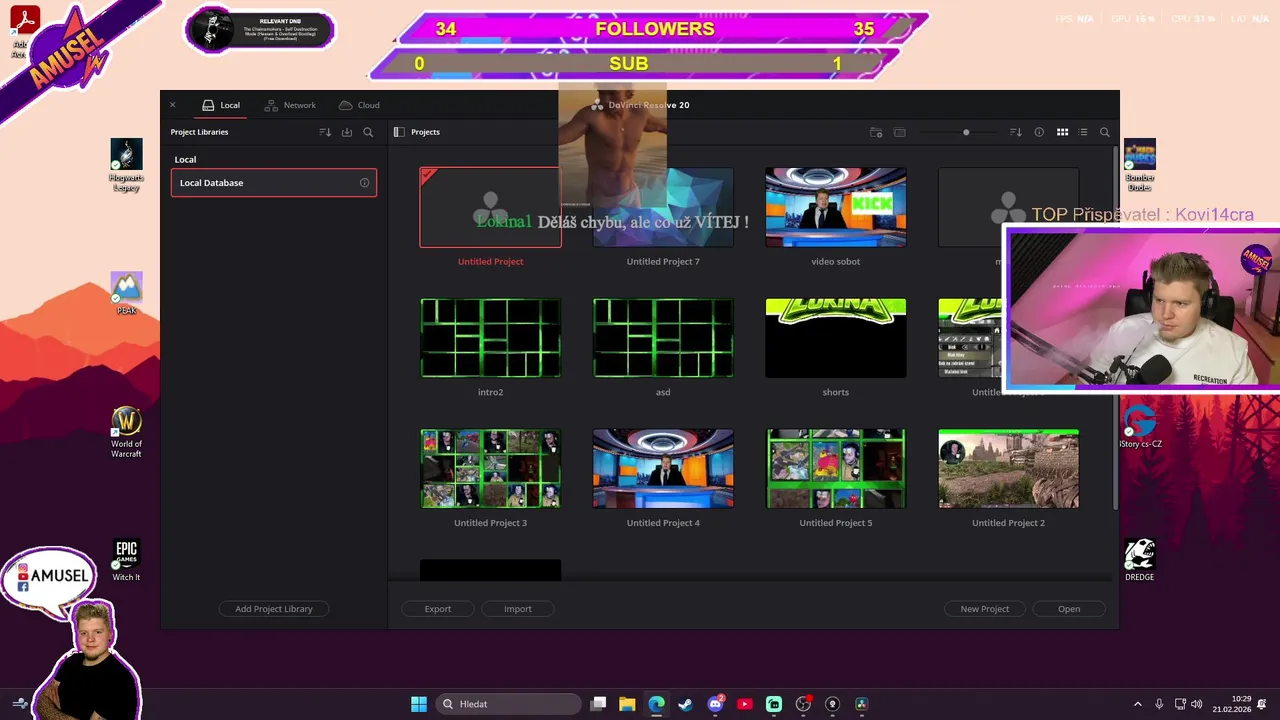This screenshot has height=720, width=1280.
Task: Select Untitled Project 3 thumbnail
Action: pos(490,469)
